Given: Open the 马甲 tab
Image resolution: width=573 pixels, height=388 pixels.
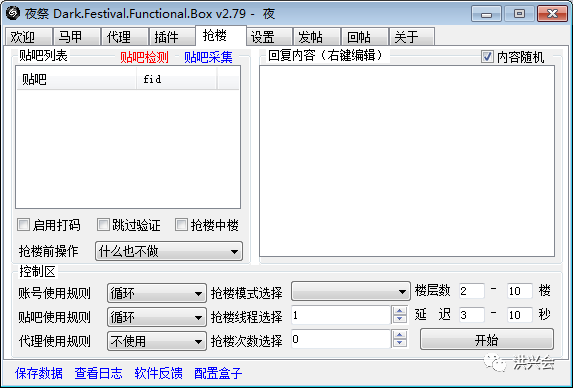Looking at the screenshot, I should pyautogui.click(x=77, y=37).
